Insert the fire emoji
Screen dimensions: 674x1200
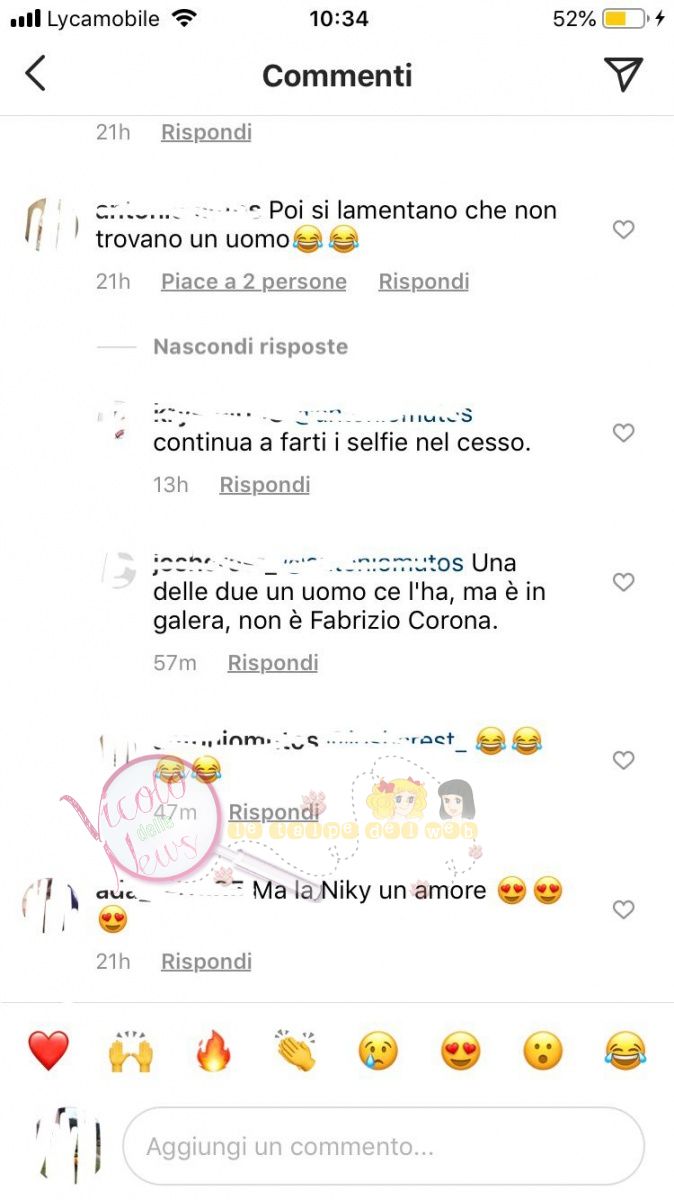213,1051
